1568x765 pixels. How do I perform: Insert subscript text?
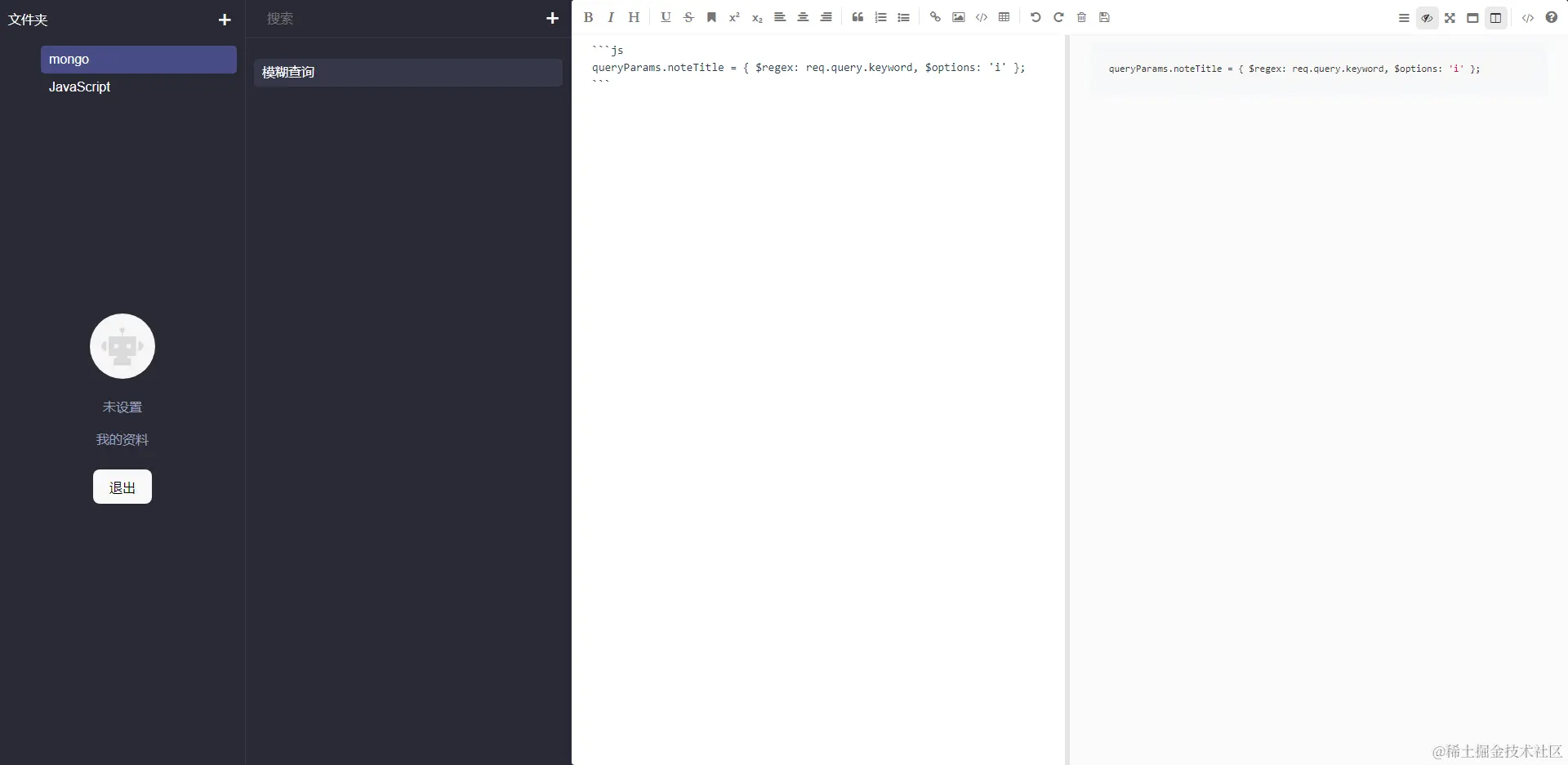tap(757, 17)
